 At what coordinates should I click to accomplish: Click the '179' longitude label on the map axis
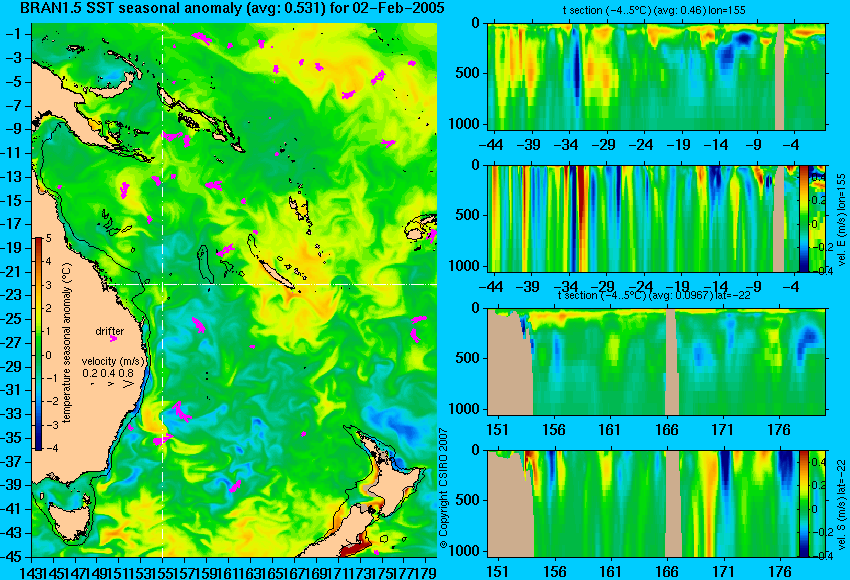click(426, 571)
